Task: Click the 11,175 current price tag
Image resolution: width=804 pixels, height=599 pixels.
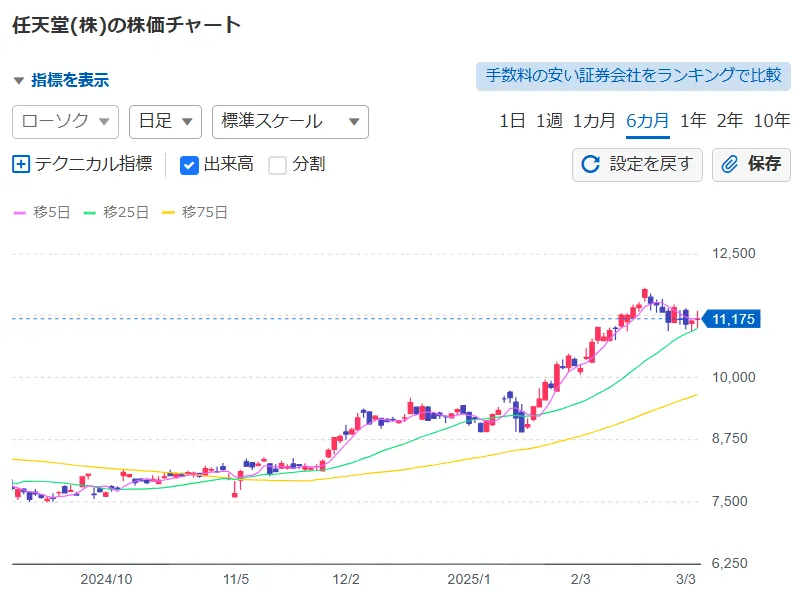Action: click(731, 319)
